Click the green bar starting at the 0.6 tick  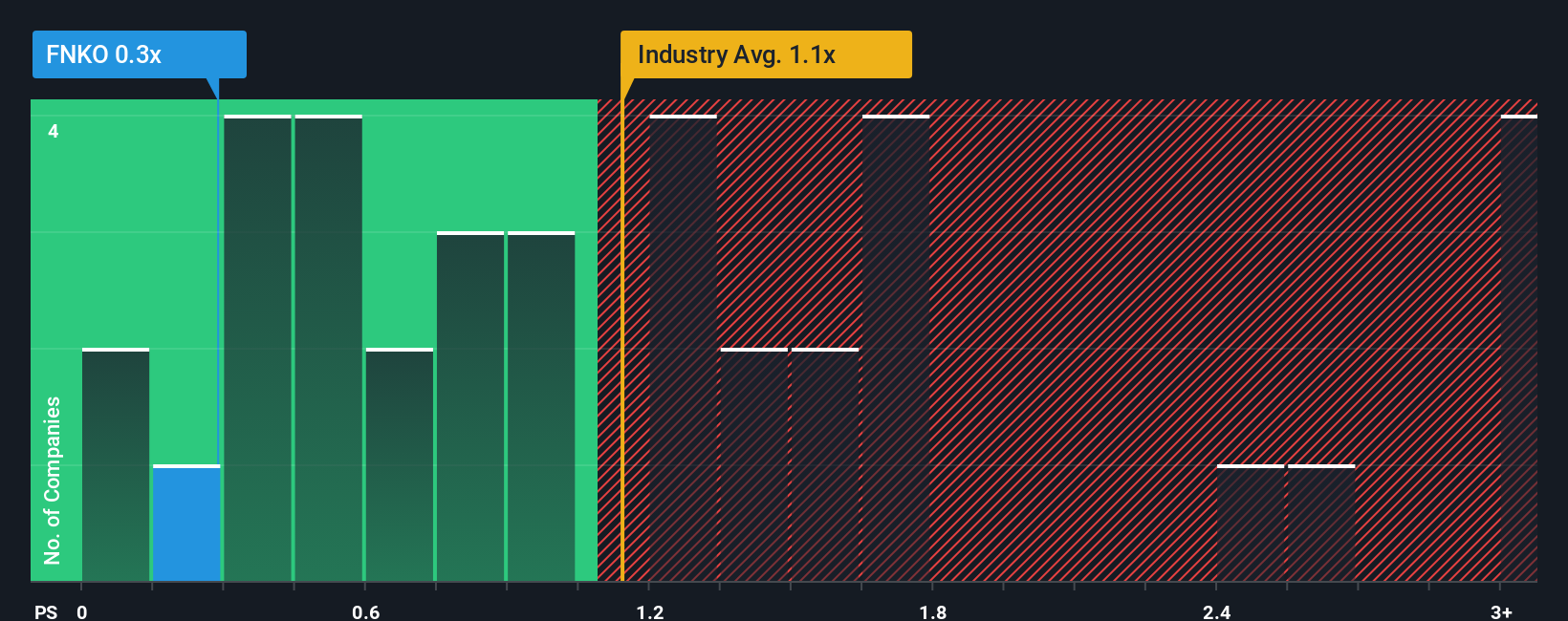tap(400, 464)
